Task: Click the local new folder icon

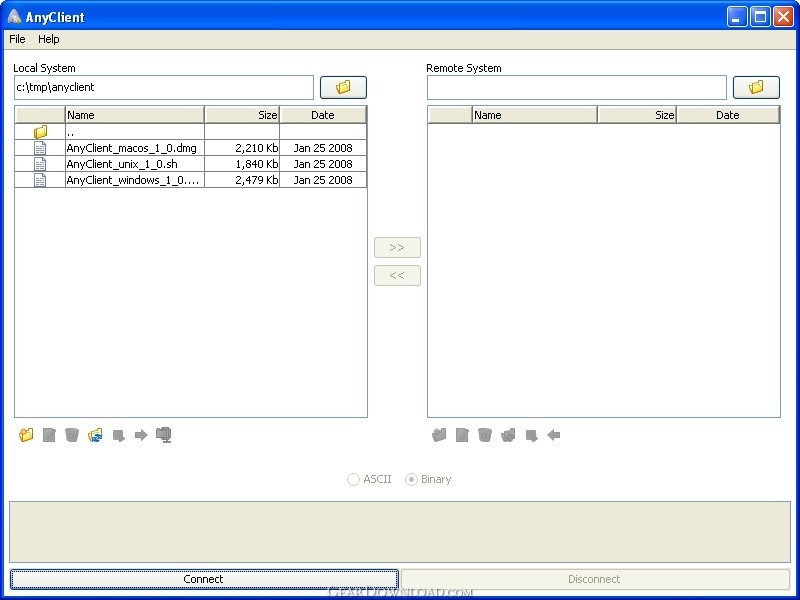Action: pos(26,435)
